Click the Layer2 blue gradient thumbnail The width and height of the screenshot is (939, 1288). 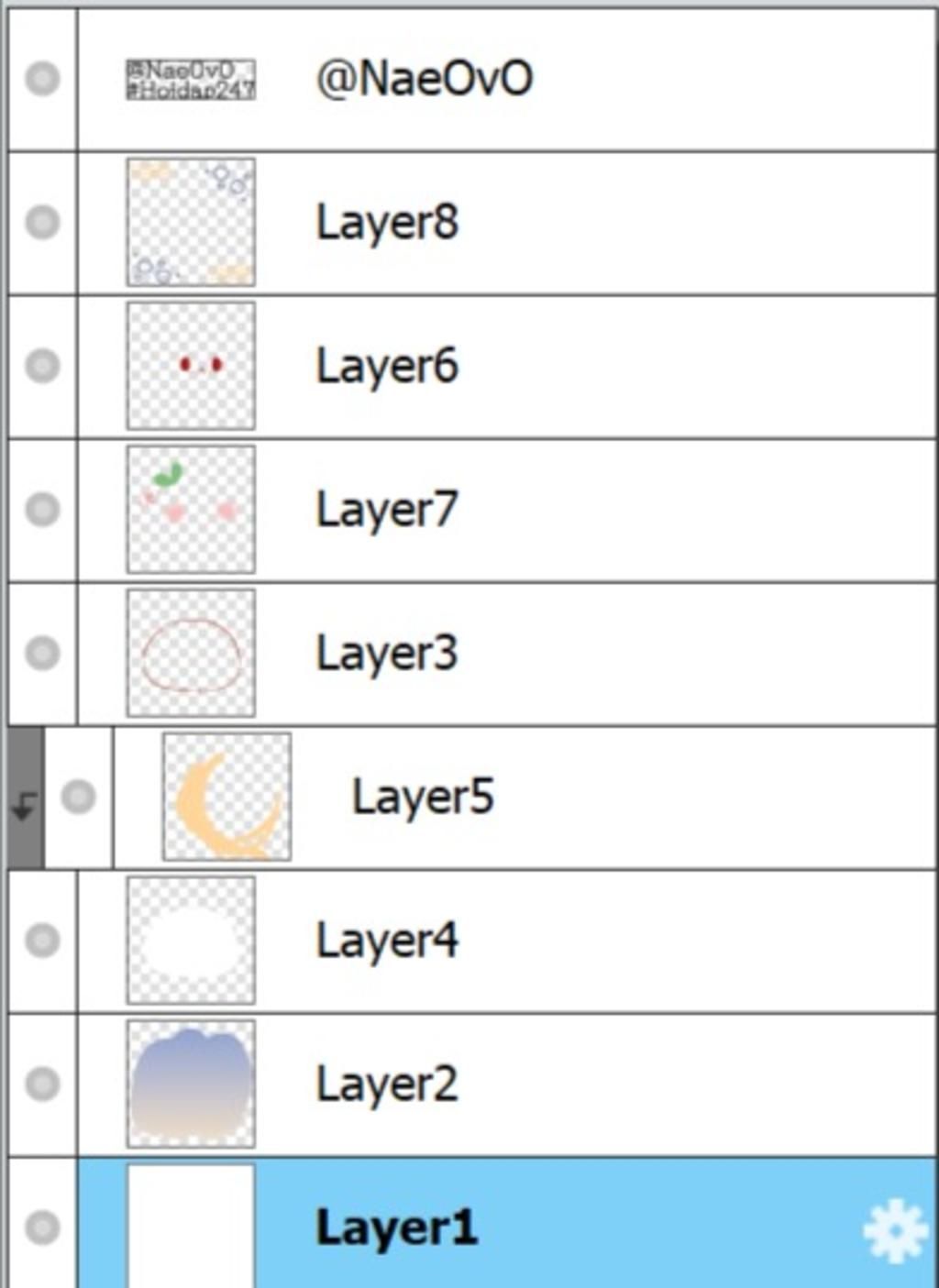tap(191, 1084)
